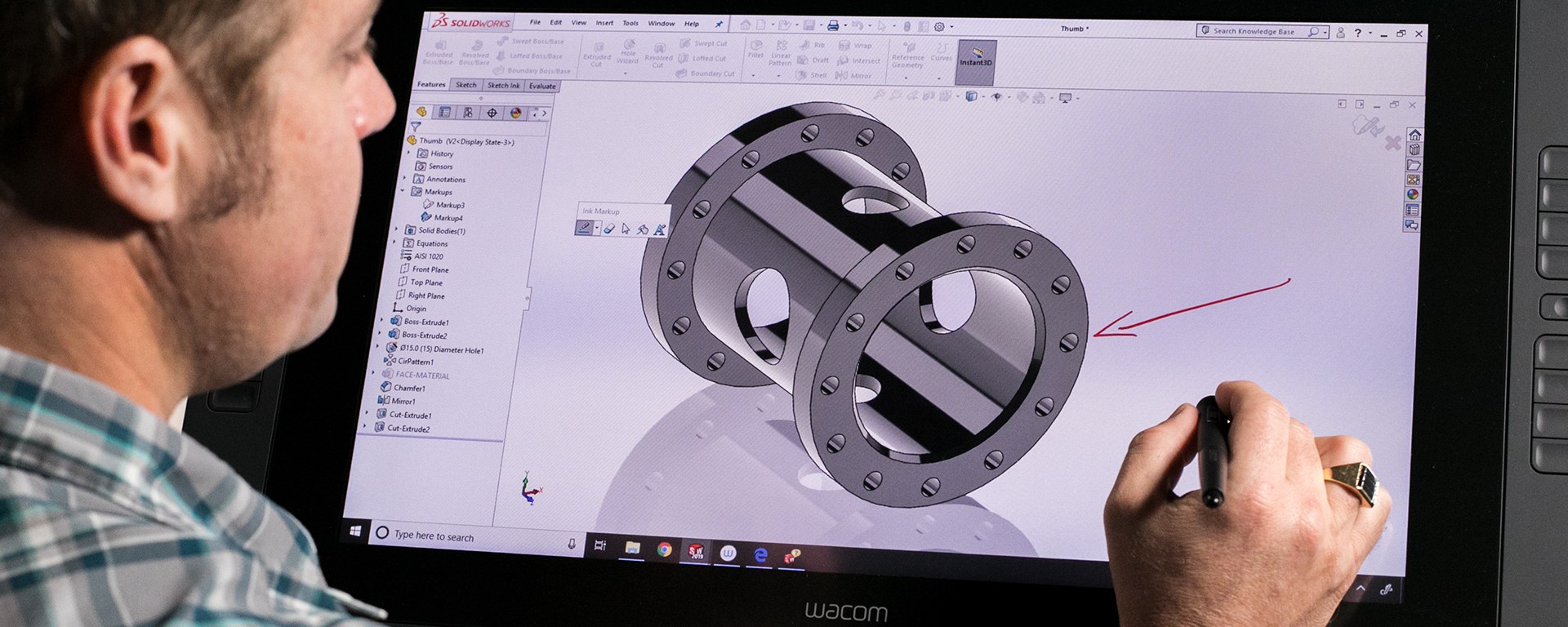Click the feature tree filter icon

pyautogui.click(x=416, y=127)
